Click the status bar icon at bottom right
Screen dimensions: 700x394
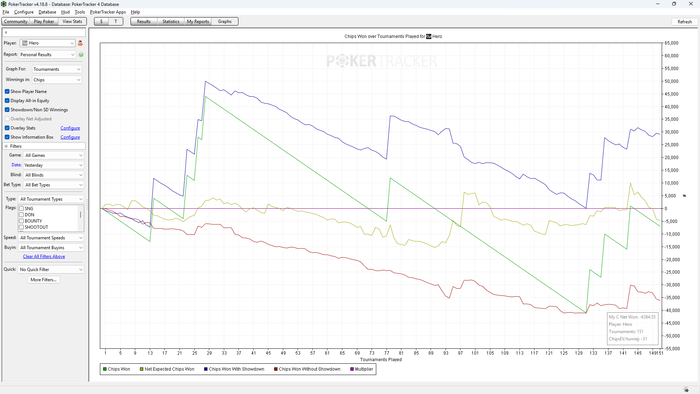tap(686, 390)
